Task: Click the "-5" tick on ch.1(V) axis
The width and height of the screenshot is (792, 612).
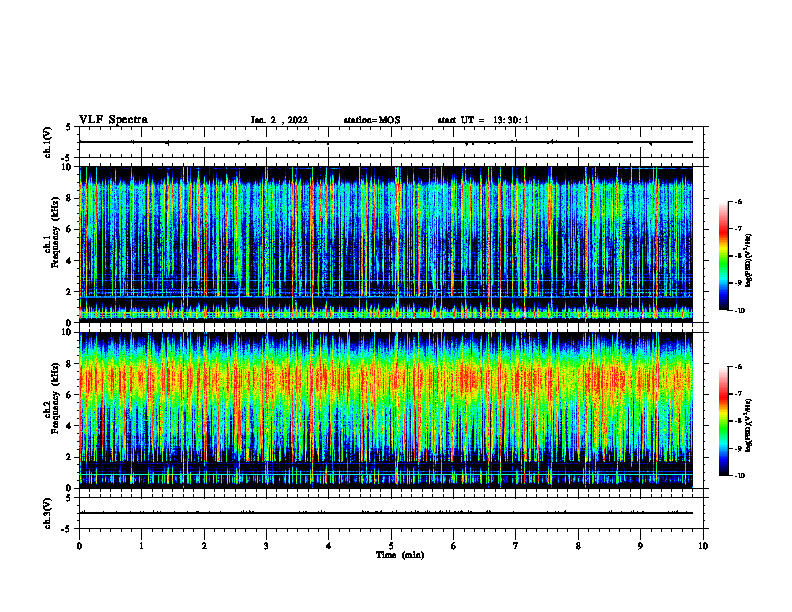Action: pos(67,158)
